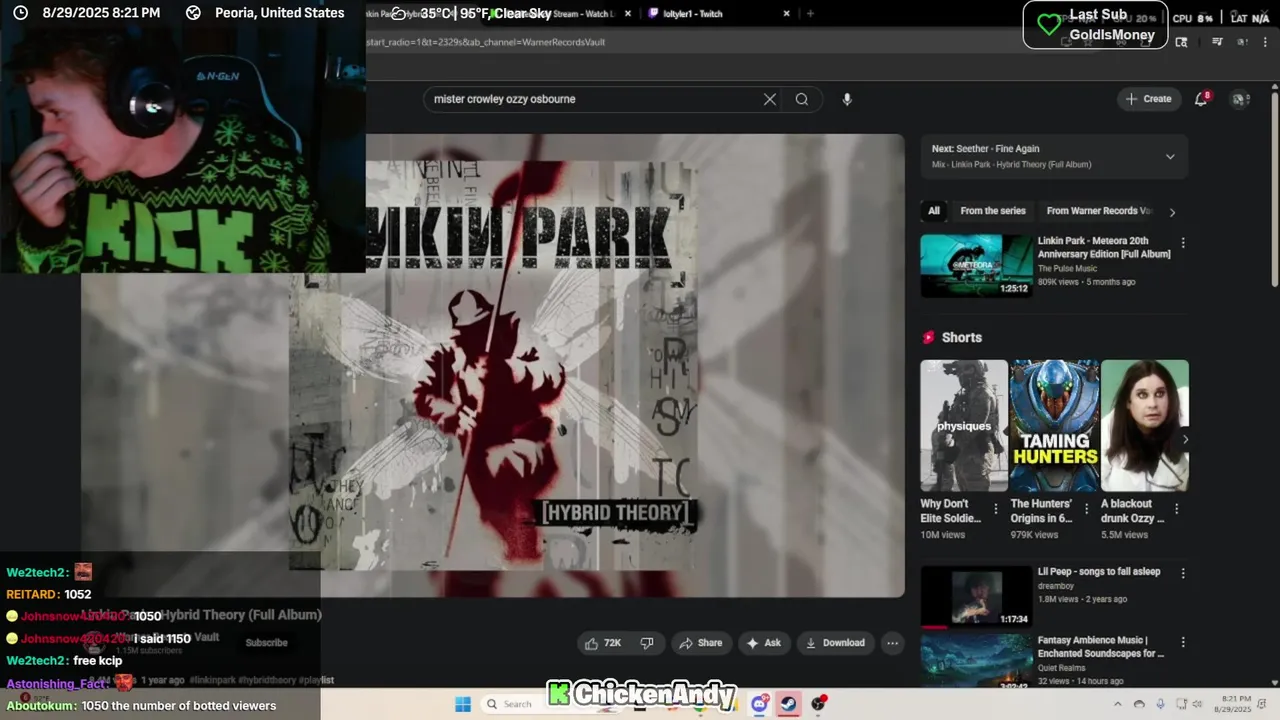Click the Ask button
The image size is (1280, 720).
pos(763,643)
